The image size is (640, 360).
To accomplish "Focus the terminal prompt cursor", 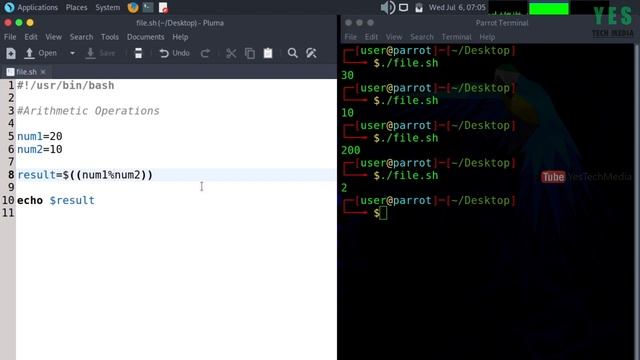I will (x=383, y=213).
